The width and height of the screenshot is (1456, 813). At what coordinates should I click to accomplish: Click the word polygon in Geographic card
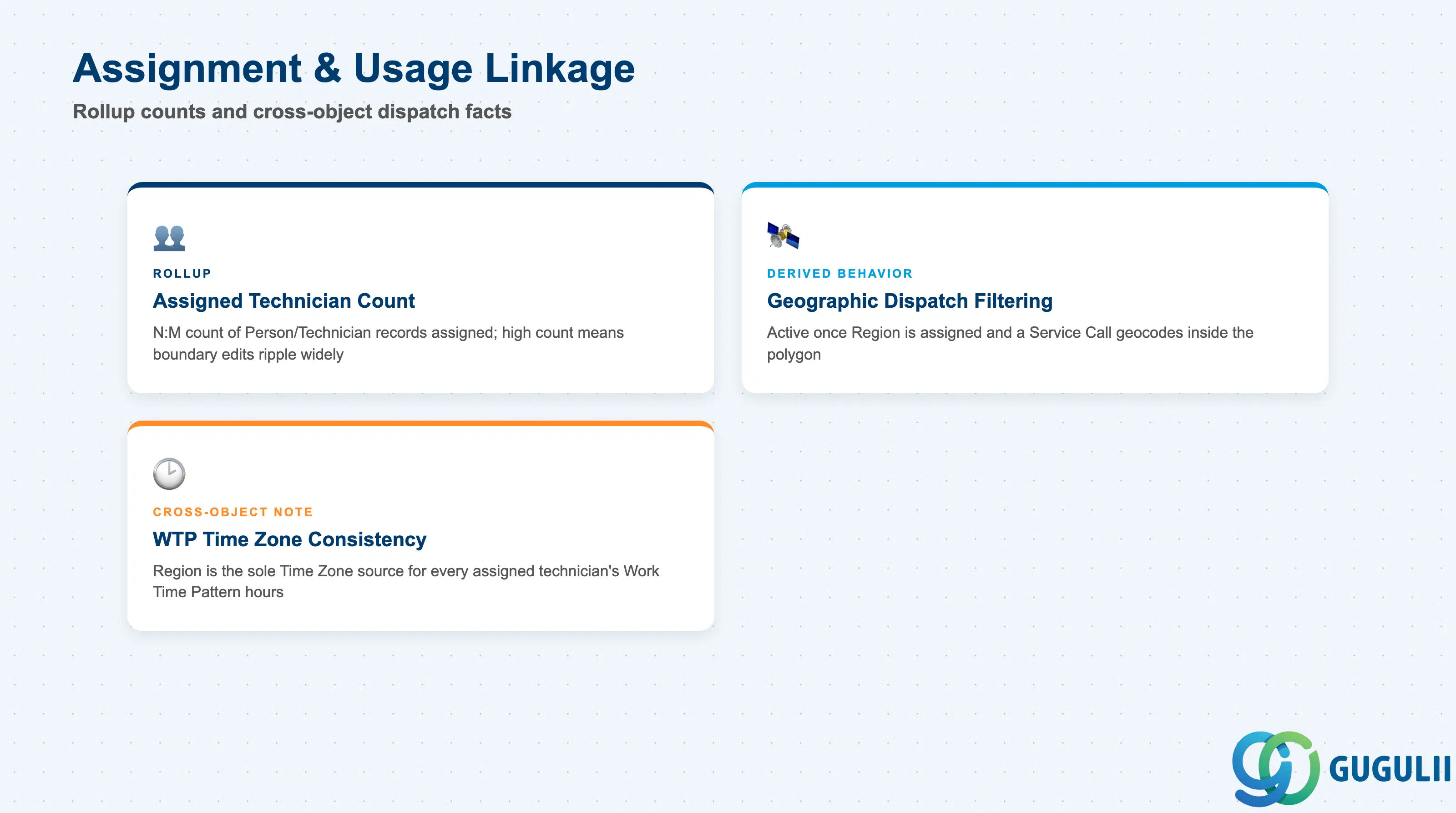coord(794,355)
